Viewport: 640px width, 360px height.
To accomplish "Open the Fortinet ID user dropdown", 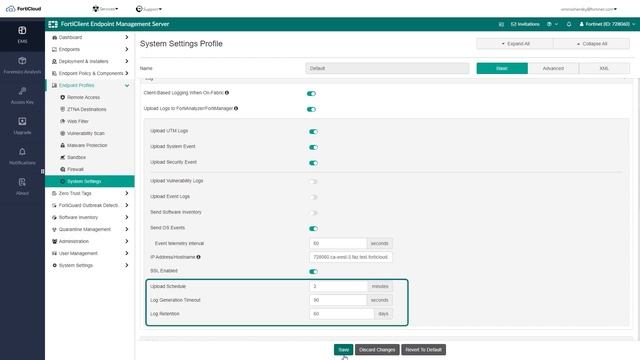I will point(607,24).
